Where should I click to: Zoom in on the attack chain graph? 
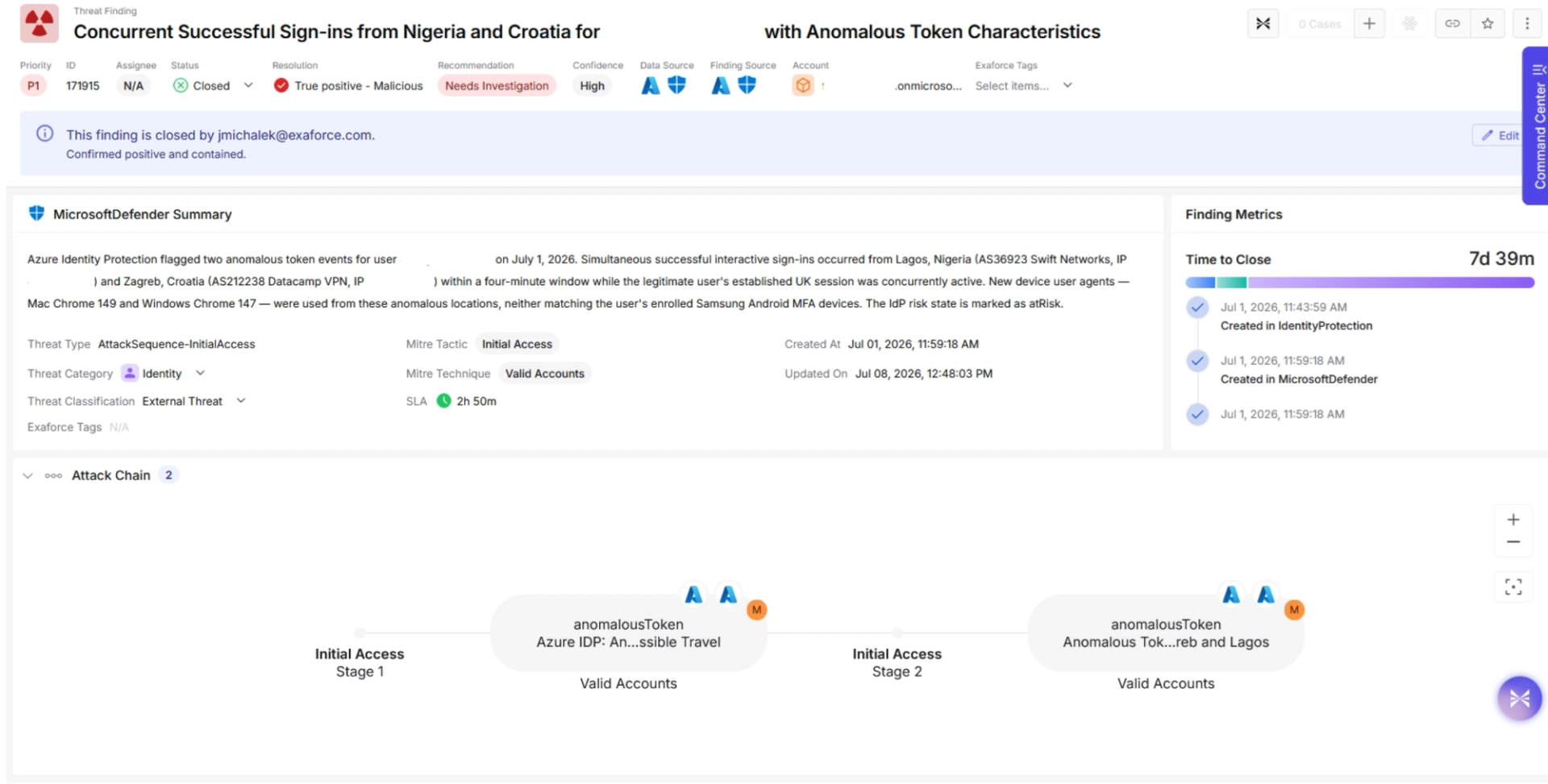tap(1513, 520)
